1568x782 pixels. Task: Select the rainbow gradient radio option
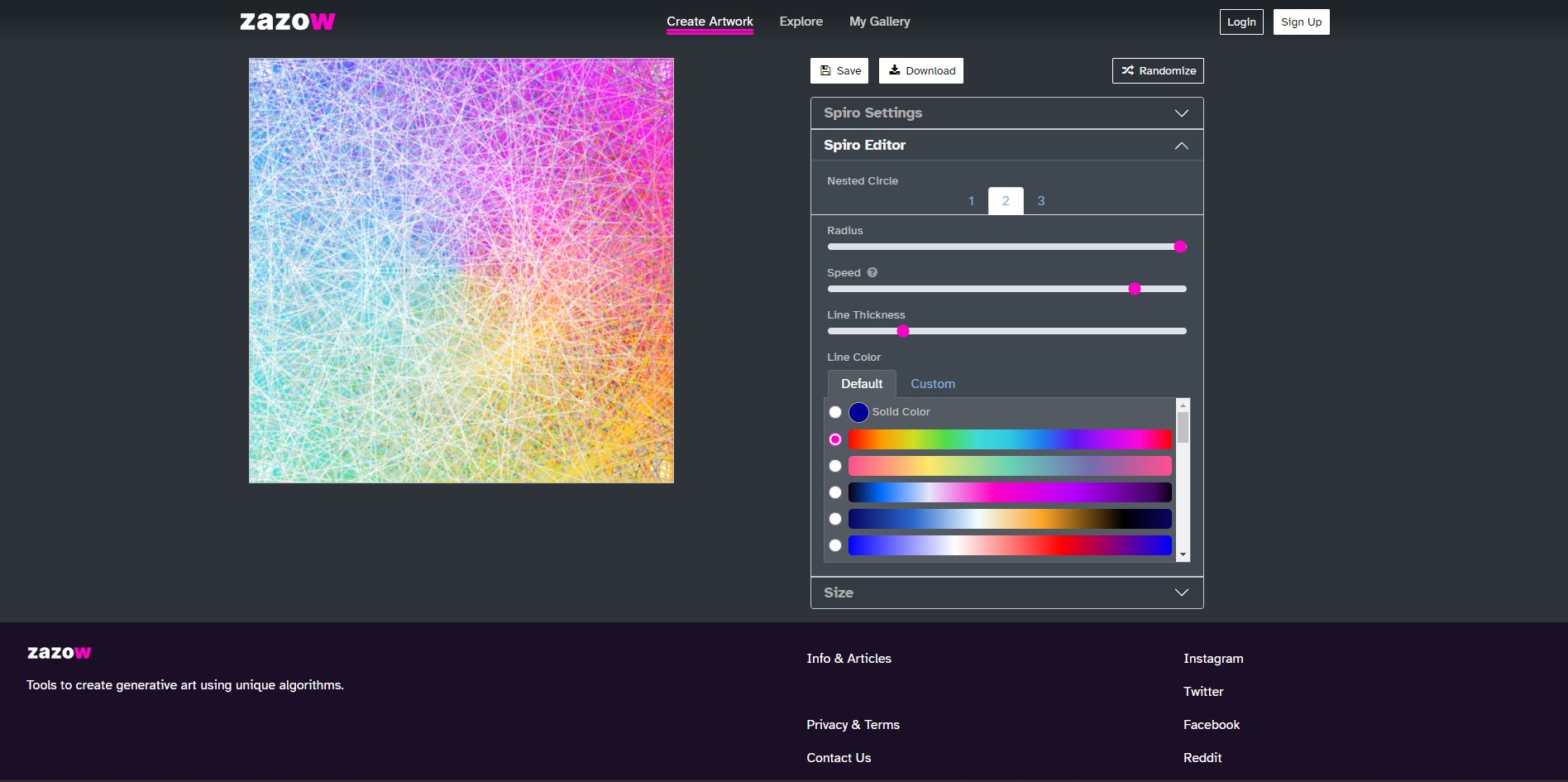(x=835, y=439)
